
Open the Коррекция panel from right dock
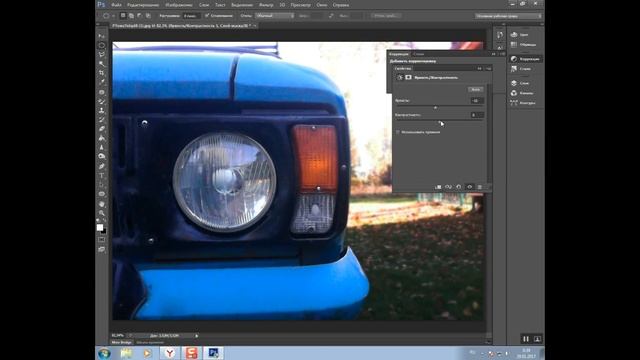click(x=526, y=59)
